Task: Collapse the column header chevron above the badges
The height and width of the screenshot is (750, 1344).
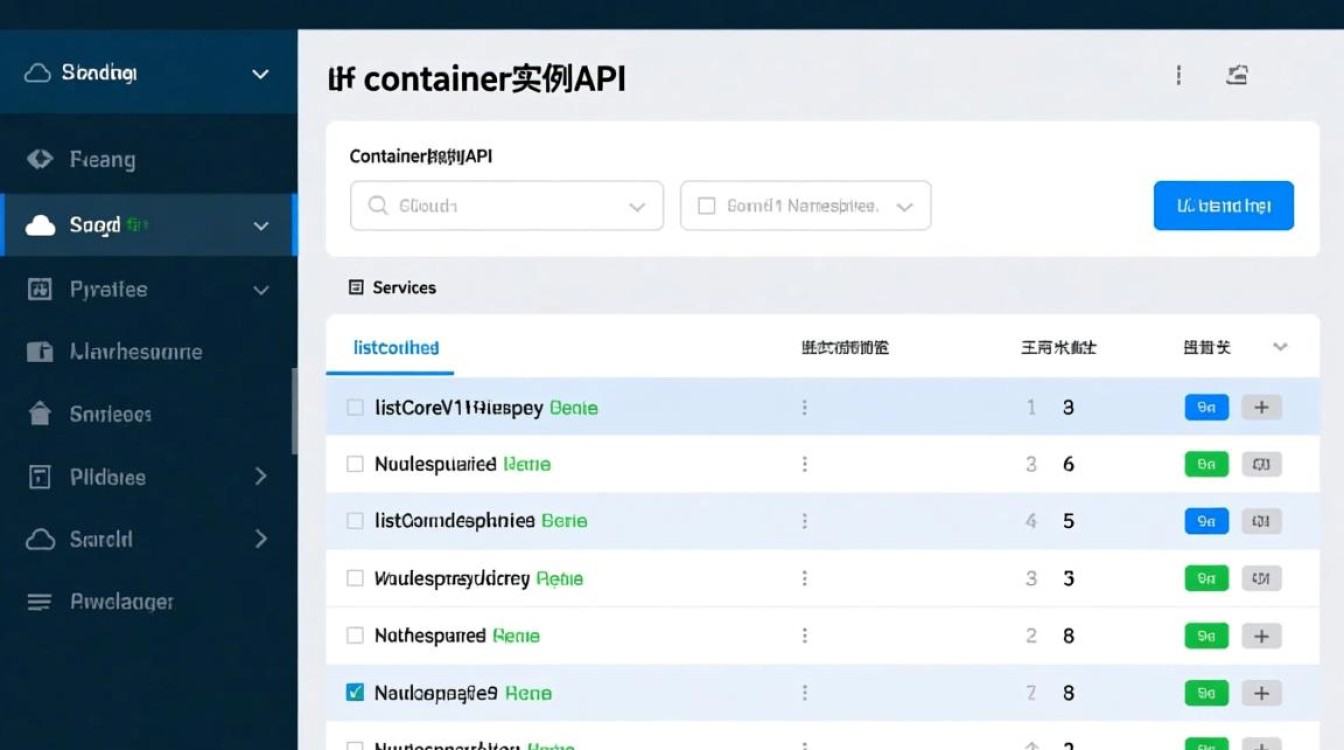Action: (1281, 347)
